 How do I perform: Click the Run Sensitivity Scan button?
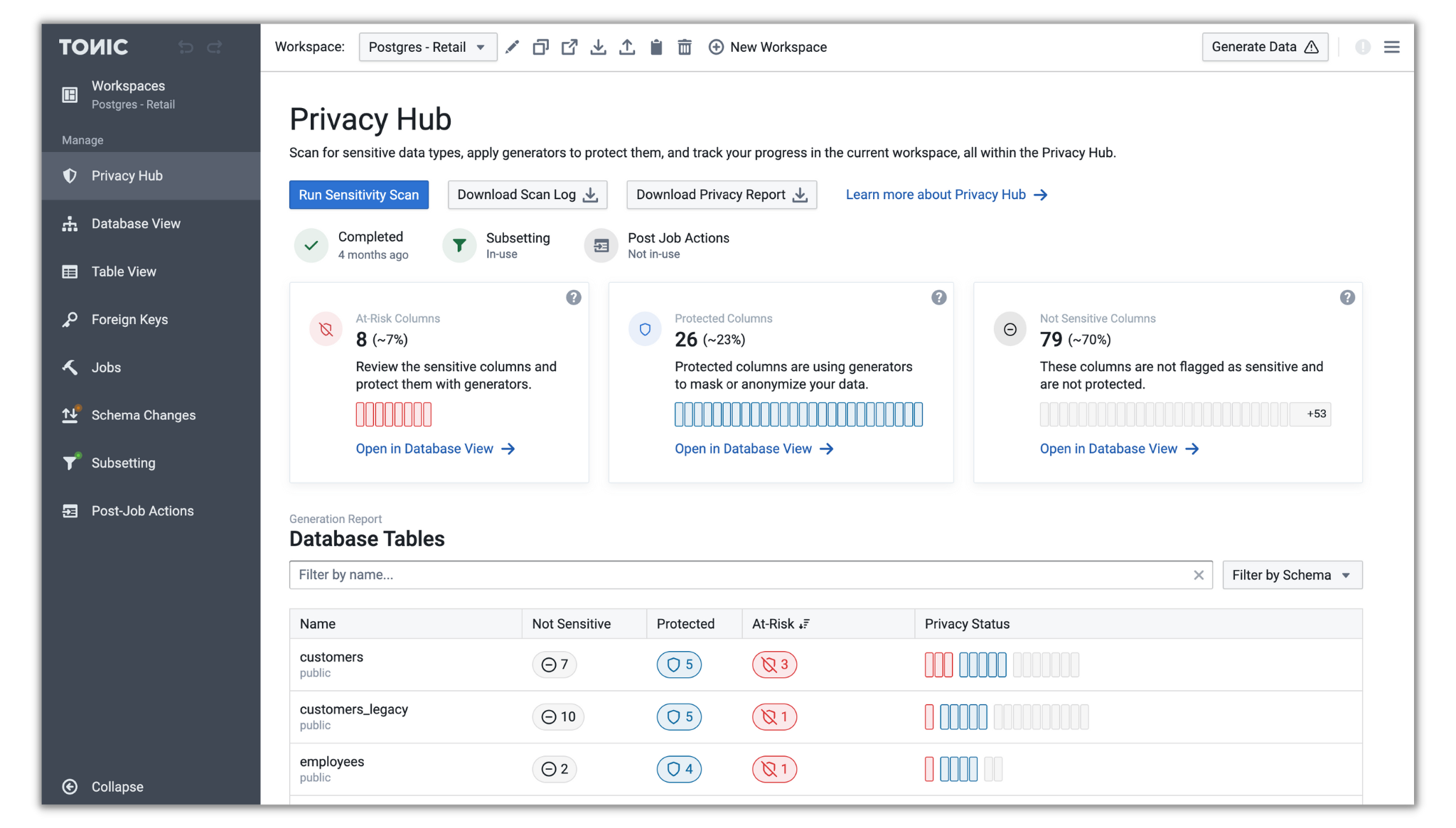pos(358,194)
